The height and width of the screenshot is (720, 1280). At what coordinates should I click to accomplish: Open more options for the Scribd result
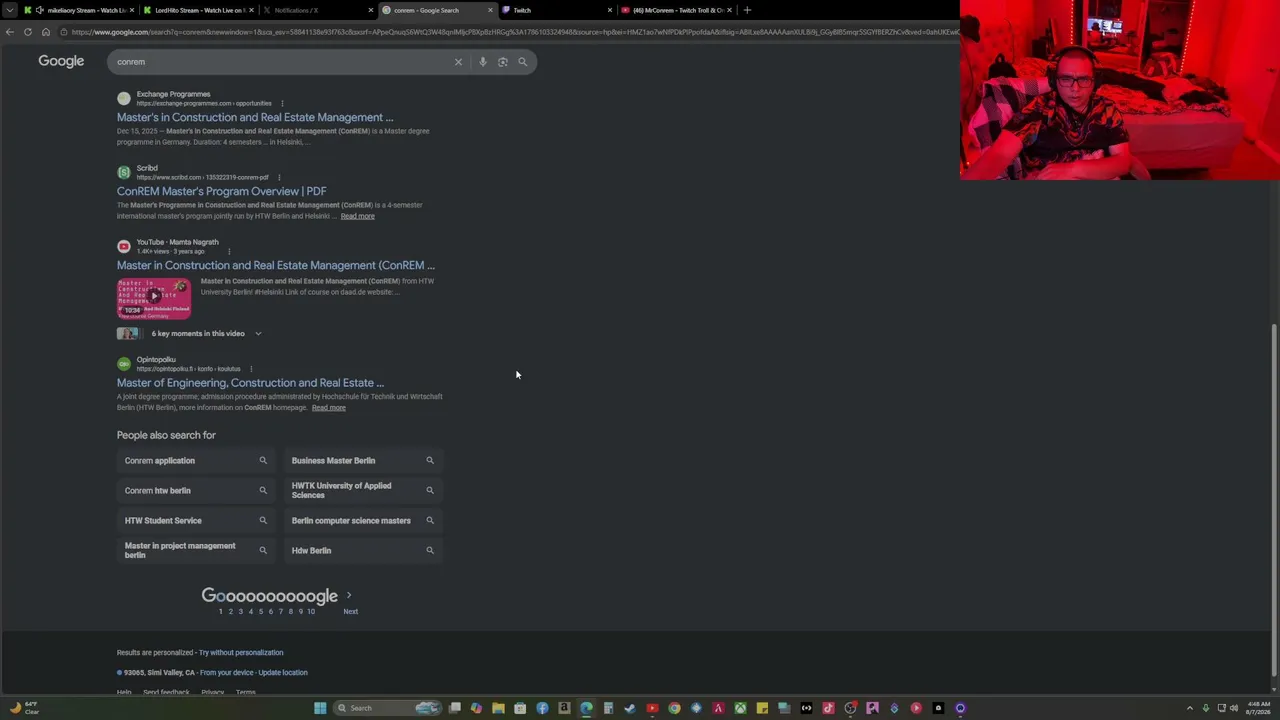click(x=279, y=177)
